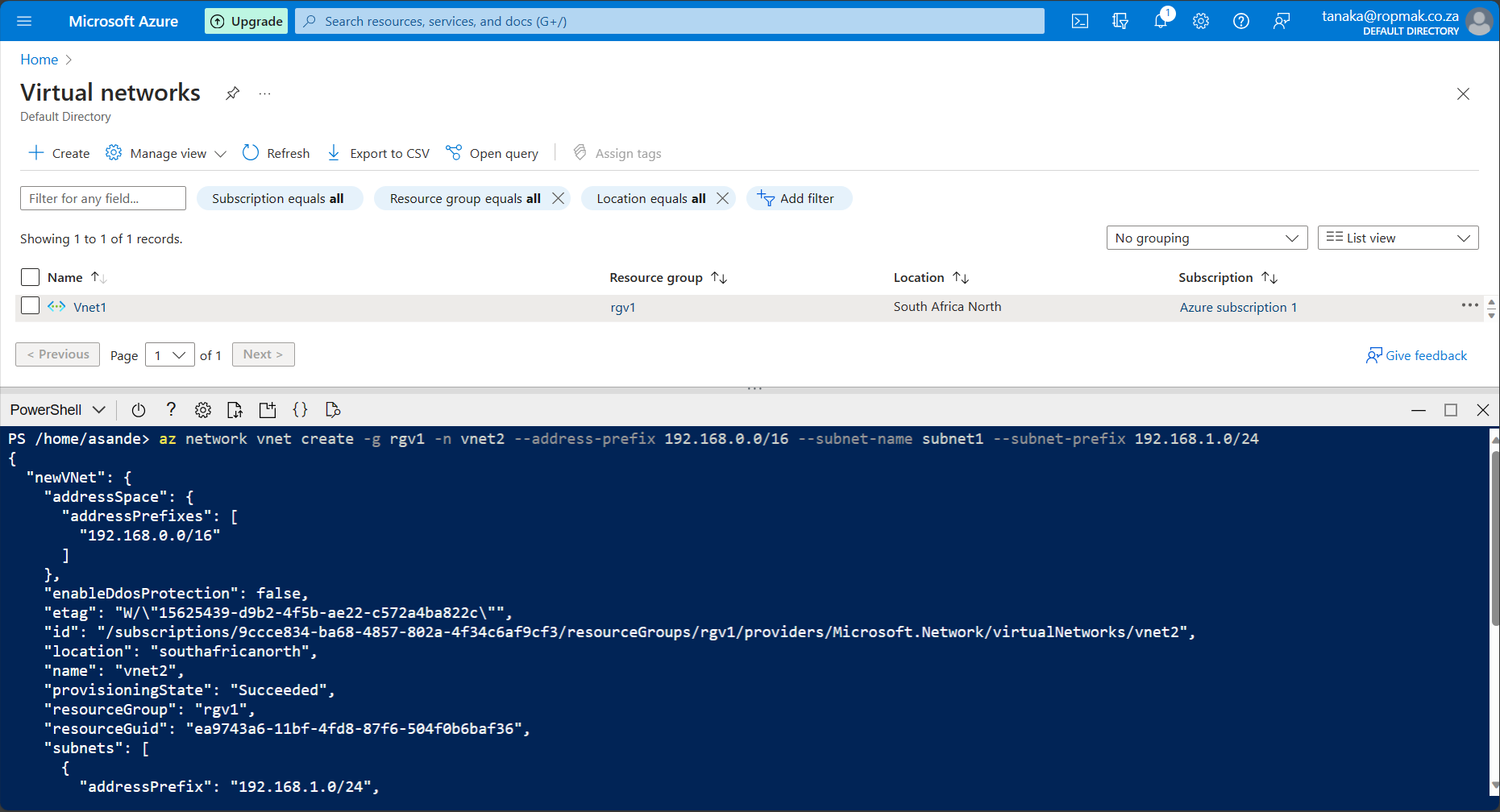View notifications bell
The height and width of the screenshot is (812, 1500).
(x=1161, y=21)
